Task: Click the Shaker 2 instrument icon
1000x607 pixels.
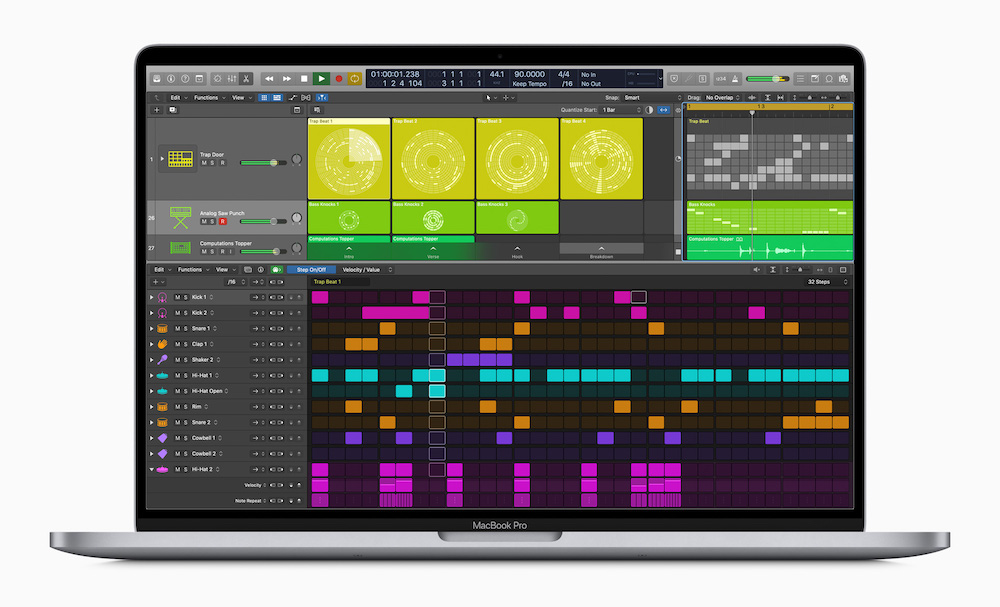Action: tap(162, 360)
